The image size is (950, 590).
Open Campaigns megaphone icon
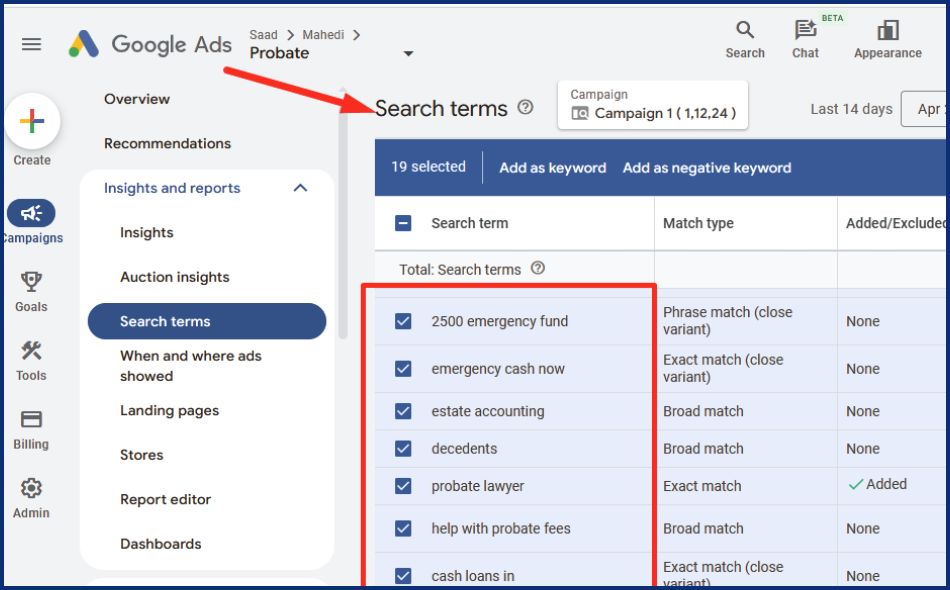click(x=31, y=213)
